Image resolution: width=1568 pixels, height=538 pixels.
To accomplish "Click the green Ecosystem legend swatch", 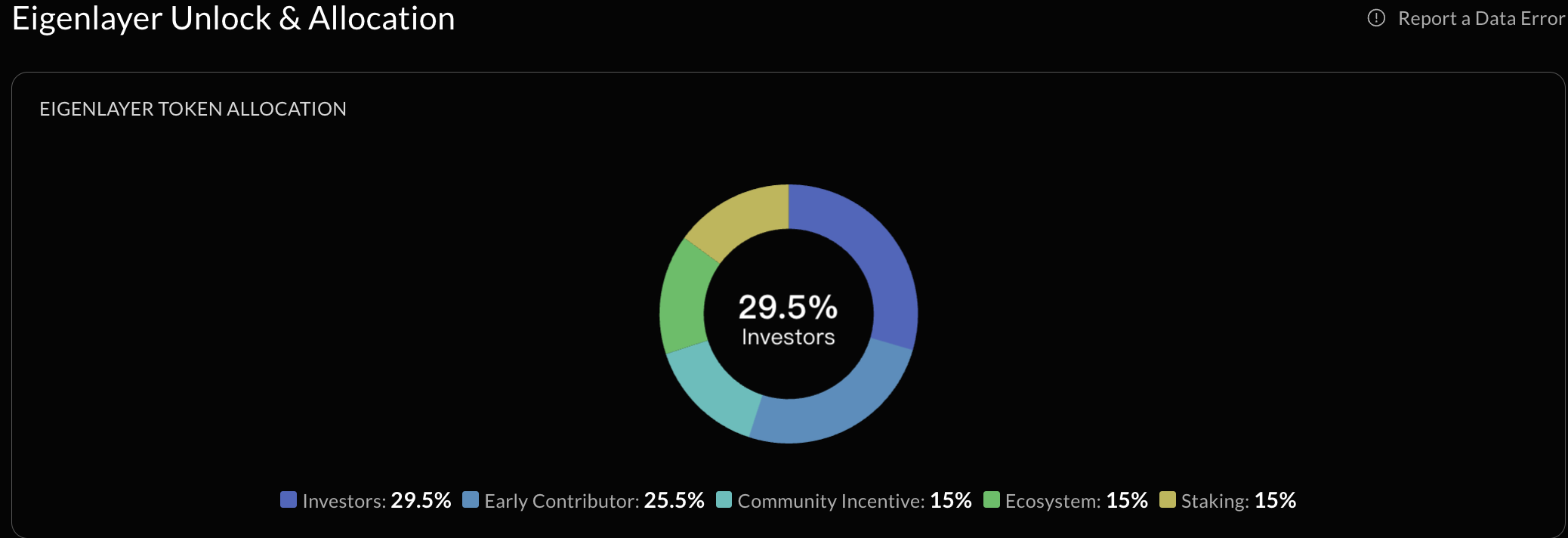I will pyautogui.click(x=992, y=499).
